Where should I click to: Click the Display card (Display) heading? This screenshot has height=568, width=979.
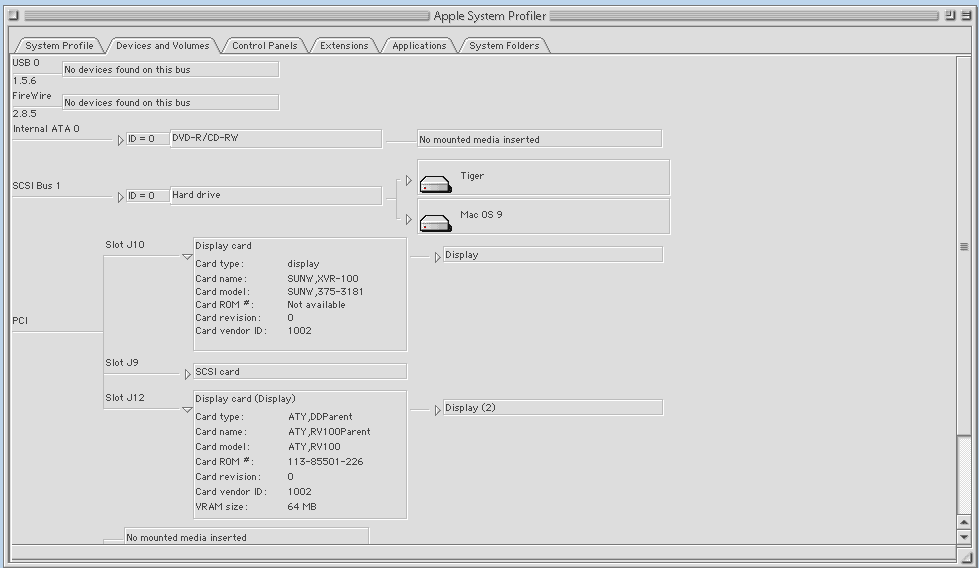pos(245,399)
